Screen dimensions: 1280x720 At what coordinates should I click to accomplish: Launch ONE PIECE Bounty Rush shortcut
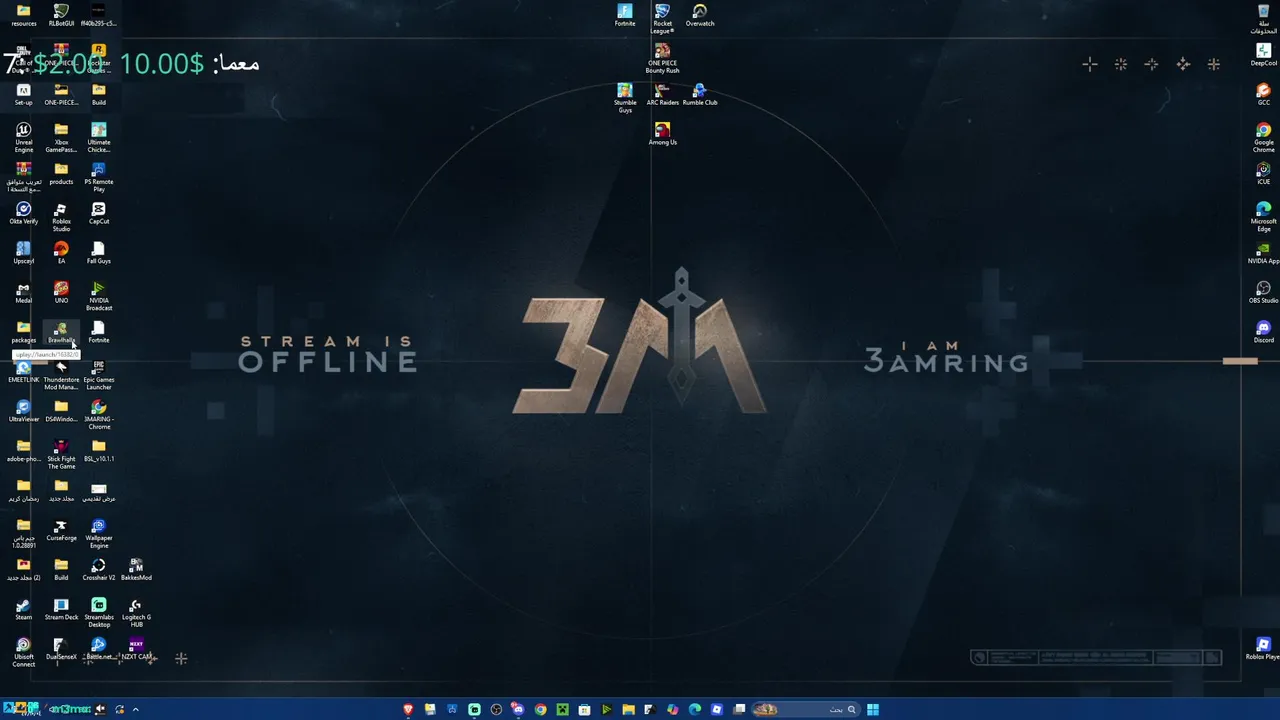662,58
